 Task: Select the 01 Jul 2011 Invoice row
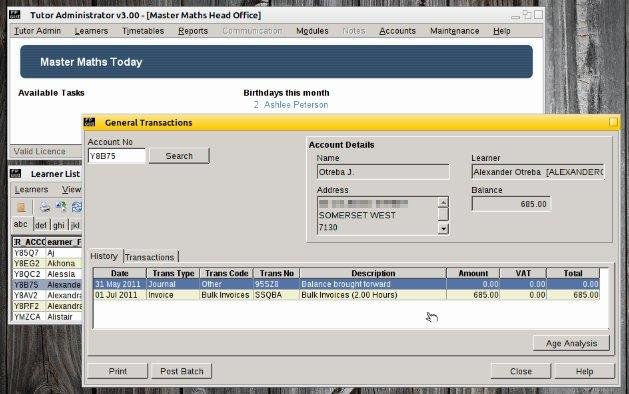(347, 295)
